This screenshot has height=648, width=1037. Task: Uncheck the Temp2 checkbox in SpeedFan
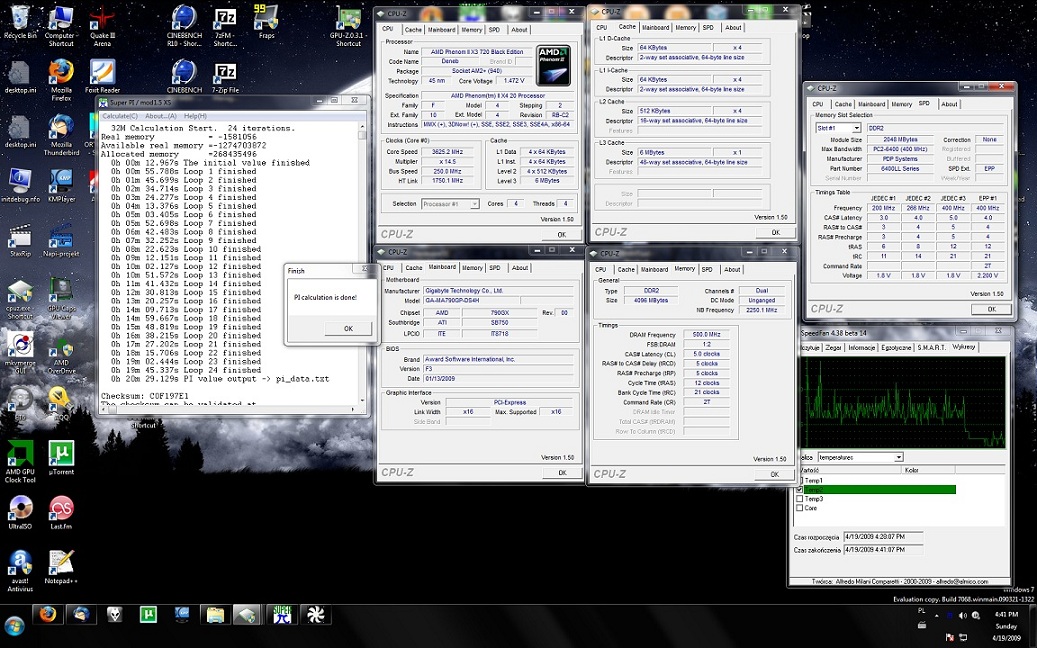pyautogui.click(x=800, y=490)
